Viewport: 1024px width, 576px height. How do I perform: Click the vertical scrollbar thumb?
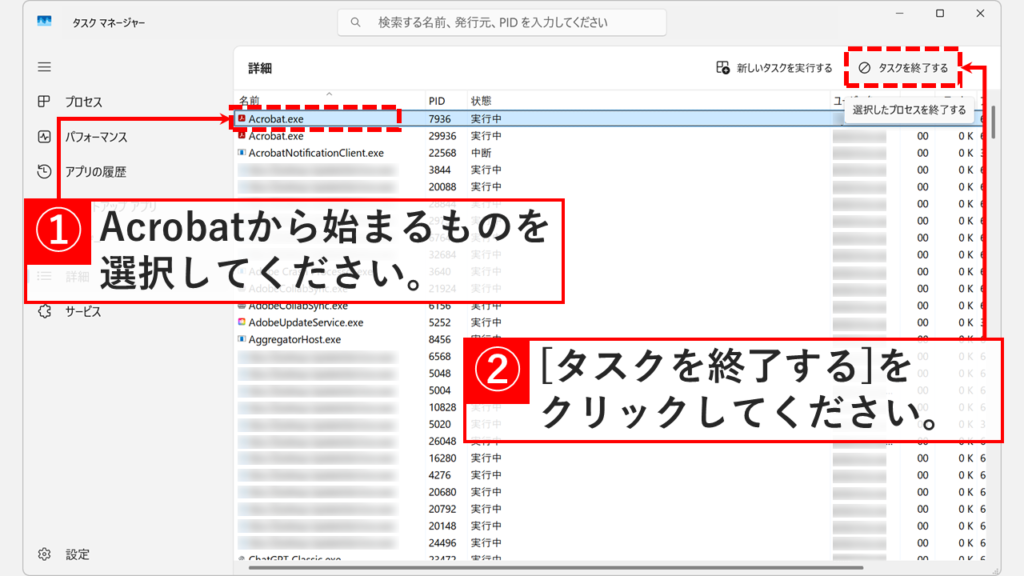993,122
